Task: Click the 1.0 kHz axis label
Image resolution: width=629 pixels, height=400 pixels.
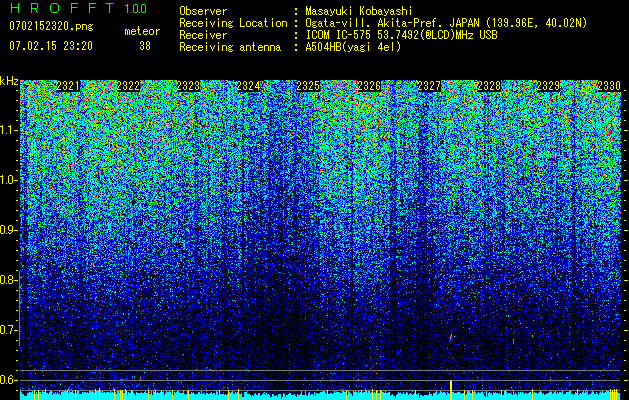Action: click(x=8, y=180)
